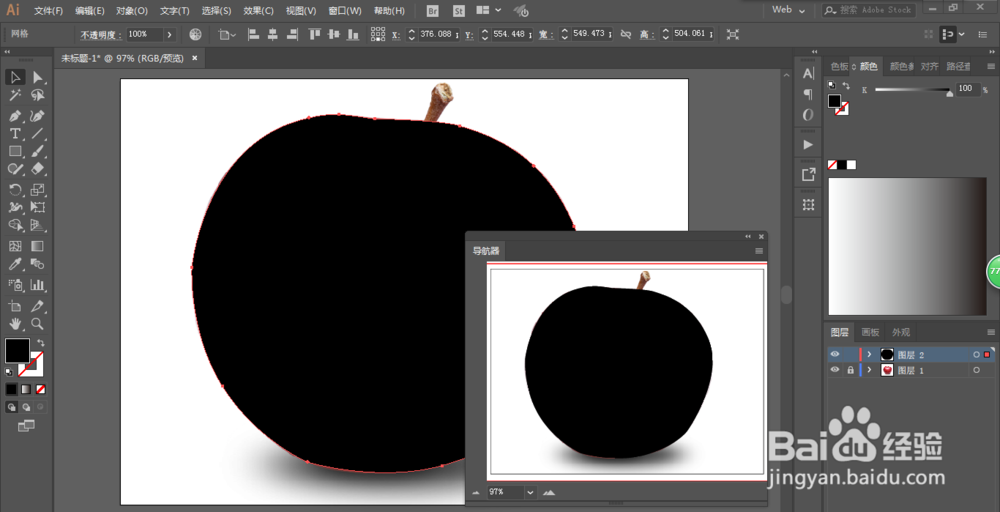This screenshot has width=1000, height=512.
Task: Select the Column Graph tool
Action: (x=38, y=284)
